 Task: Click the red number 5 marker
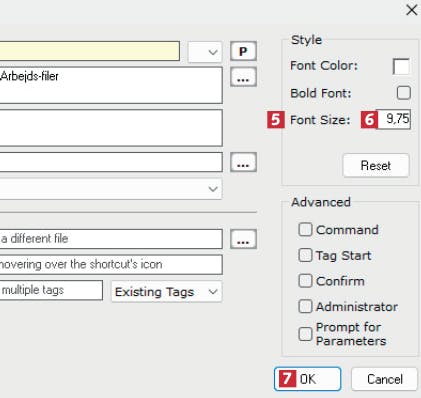[x=276, y=119]
